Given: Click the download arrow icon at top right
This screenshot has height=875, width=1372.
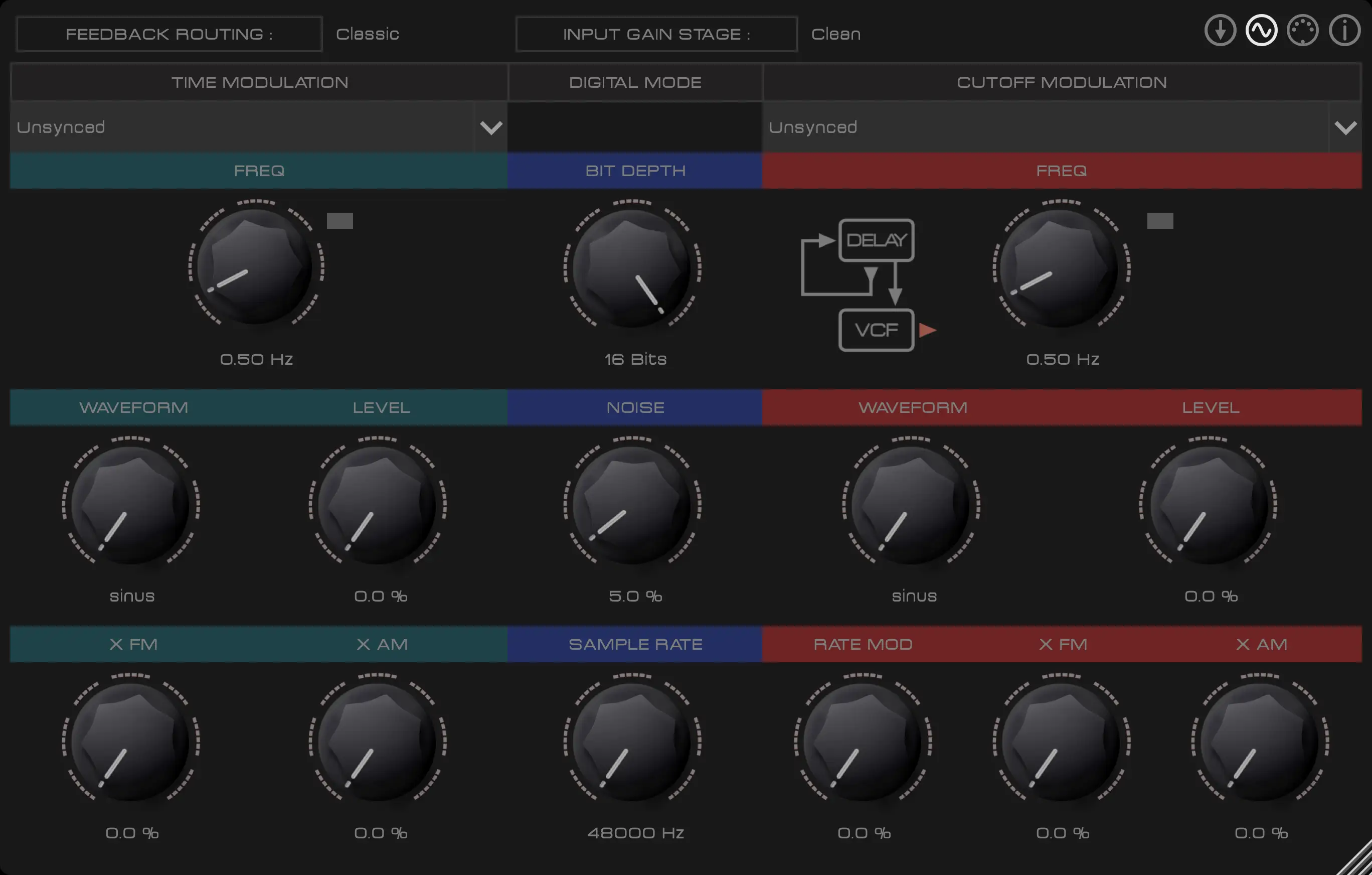Looking at the screenshot, I should (1220, 30).
